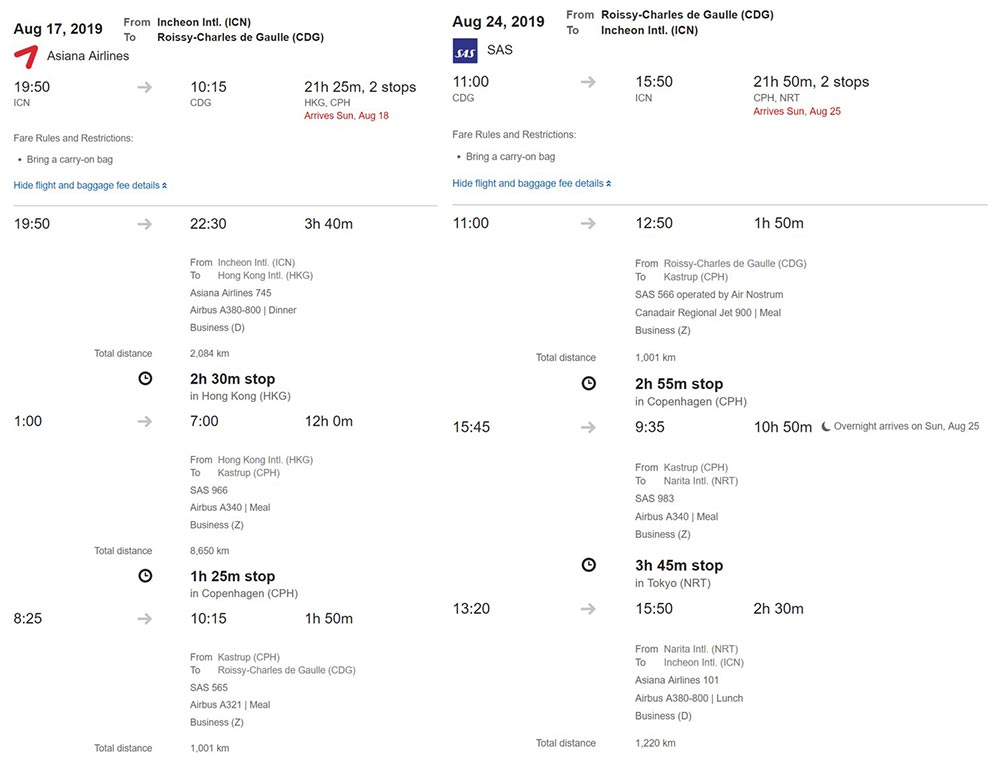1001x764 pixels.
Task: Click the SAS airline logo
Action: 465,50
